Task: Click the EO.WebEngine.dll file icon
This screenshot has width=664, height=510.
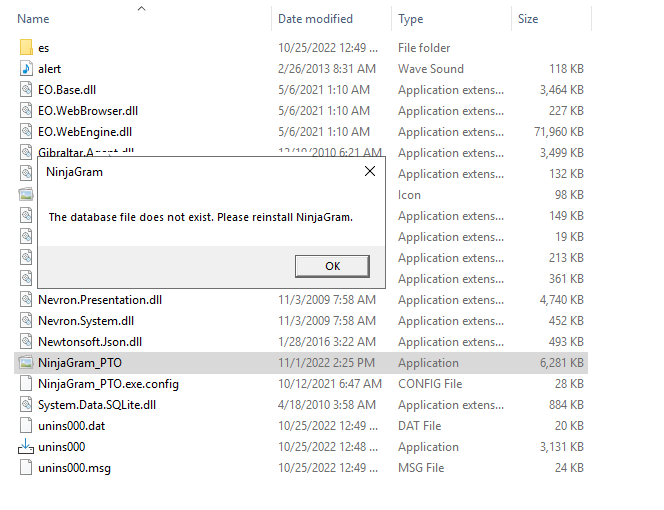Action: (x=26, y=132)
